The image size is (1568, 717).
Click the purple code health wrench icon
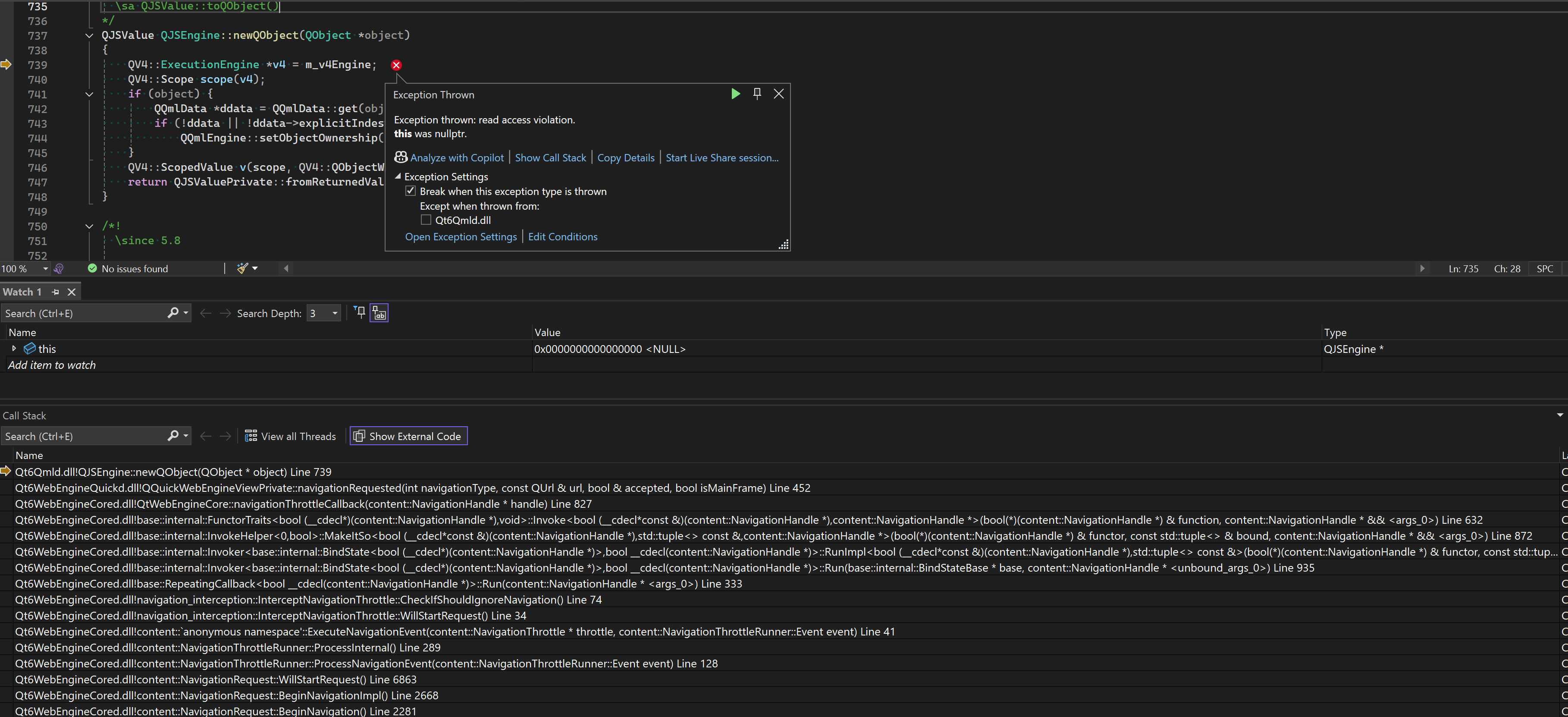pyautogui.click(x=59, y=269)
